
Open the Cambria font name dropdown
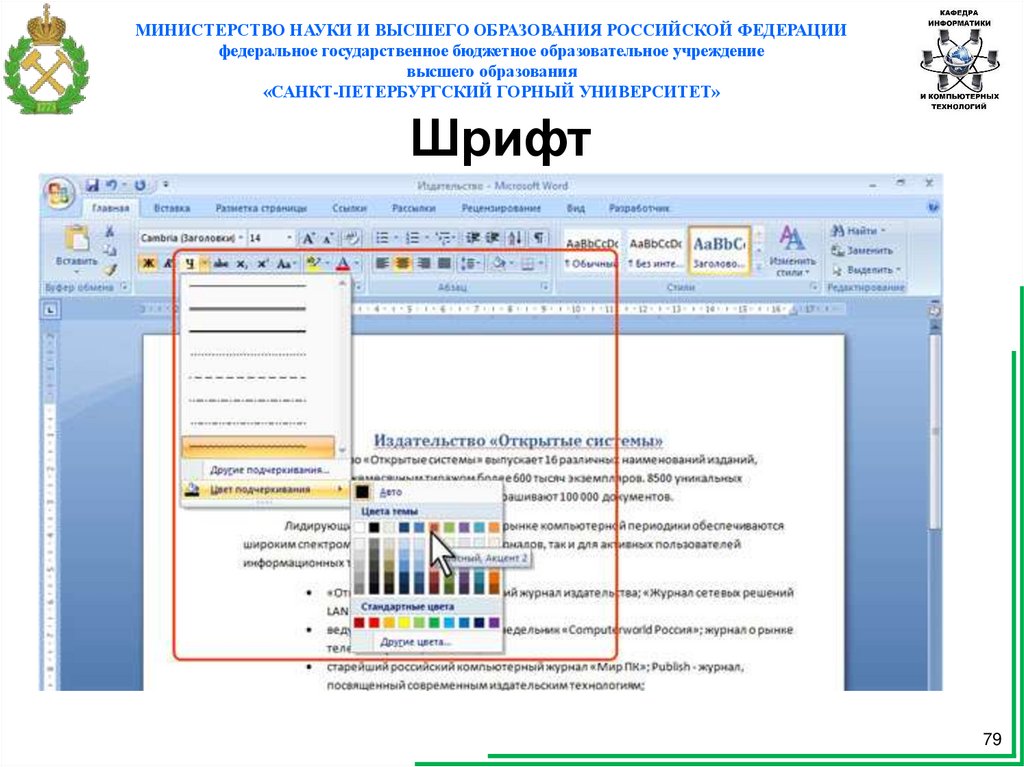pyautogui.click(x=241, y=238)
